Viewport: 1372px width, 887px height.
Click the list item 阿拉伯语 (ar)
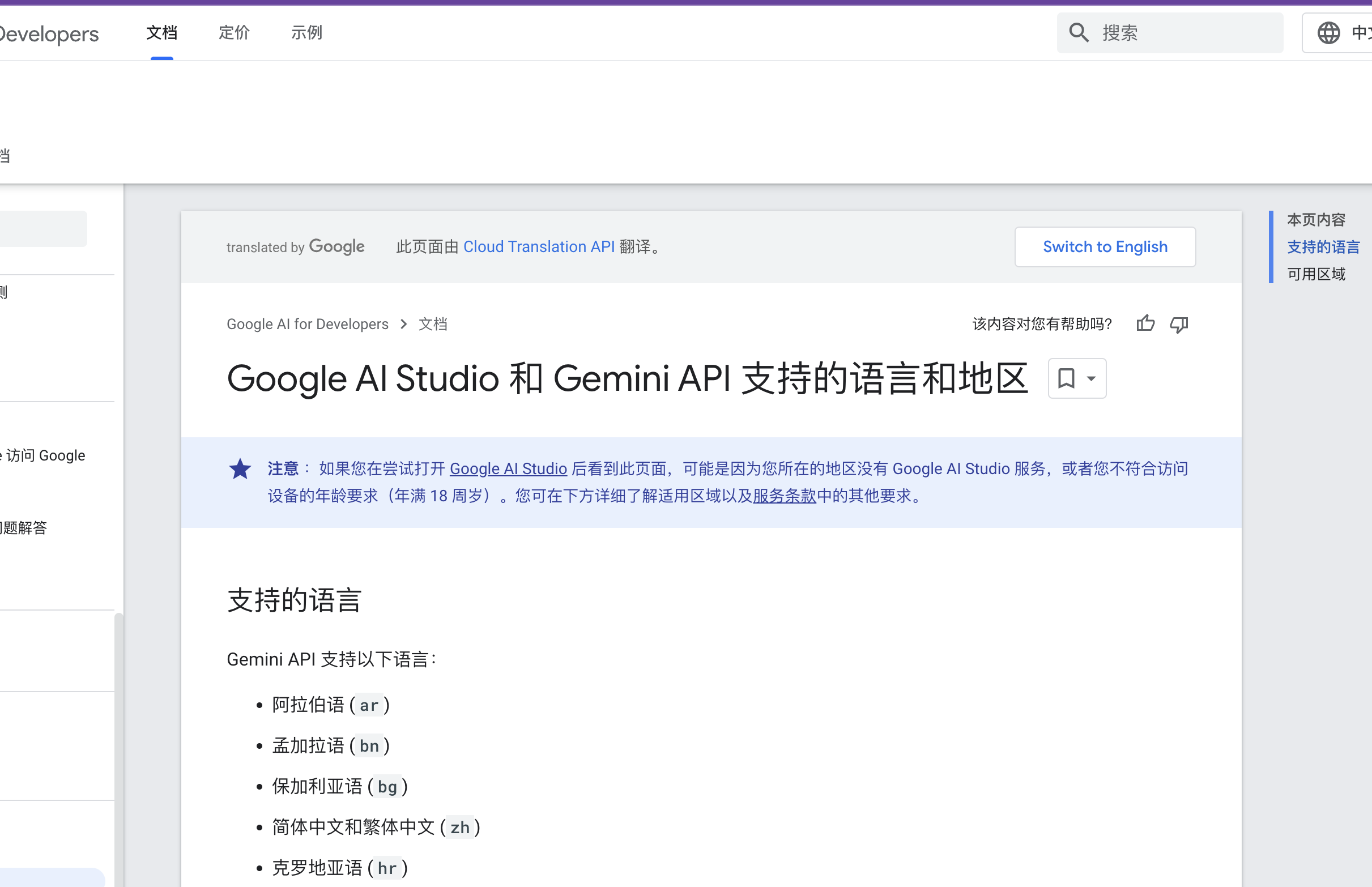331,705
